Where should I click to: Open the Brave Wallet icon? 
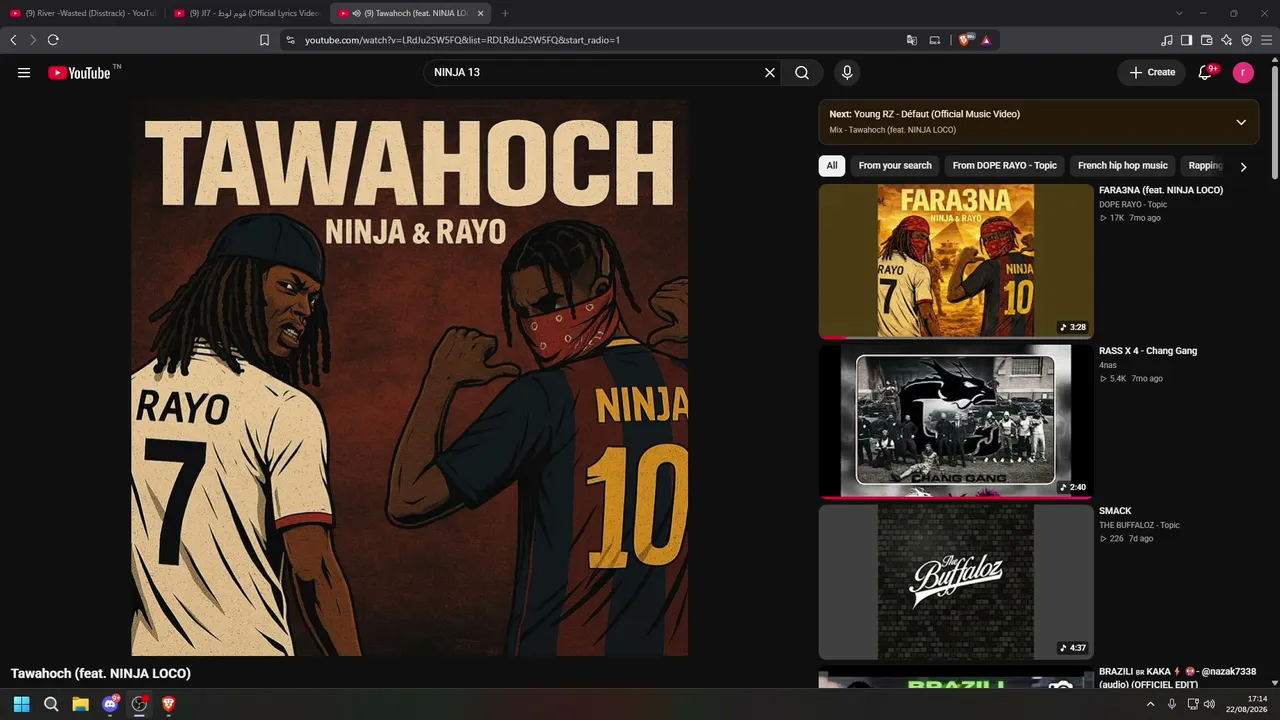click(1207, 40)
